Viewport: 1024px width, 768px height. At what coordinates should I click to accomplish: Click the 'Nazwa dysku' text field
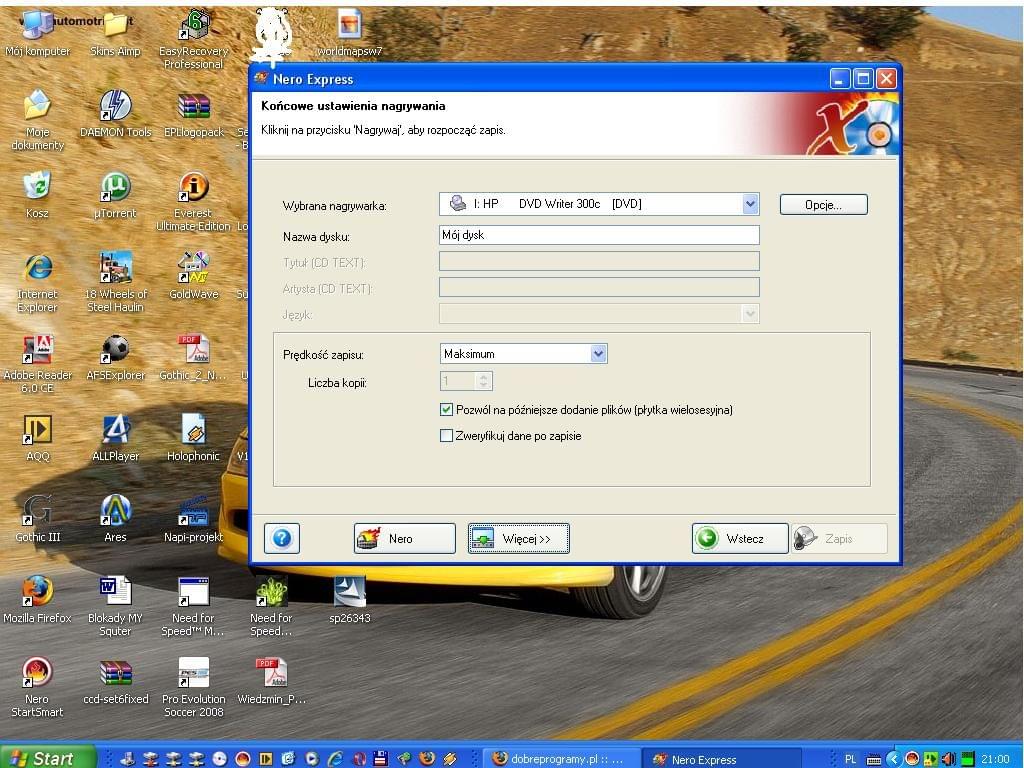599,235
